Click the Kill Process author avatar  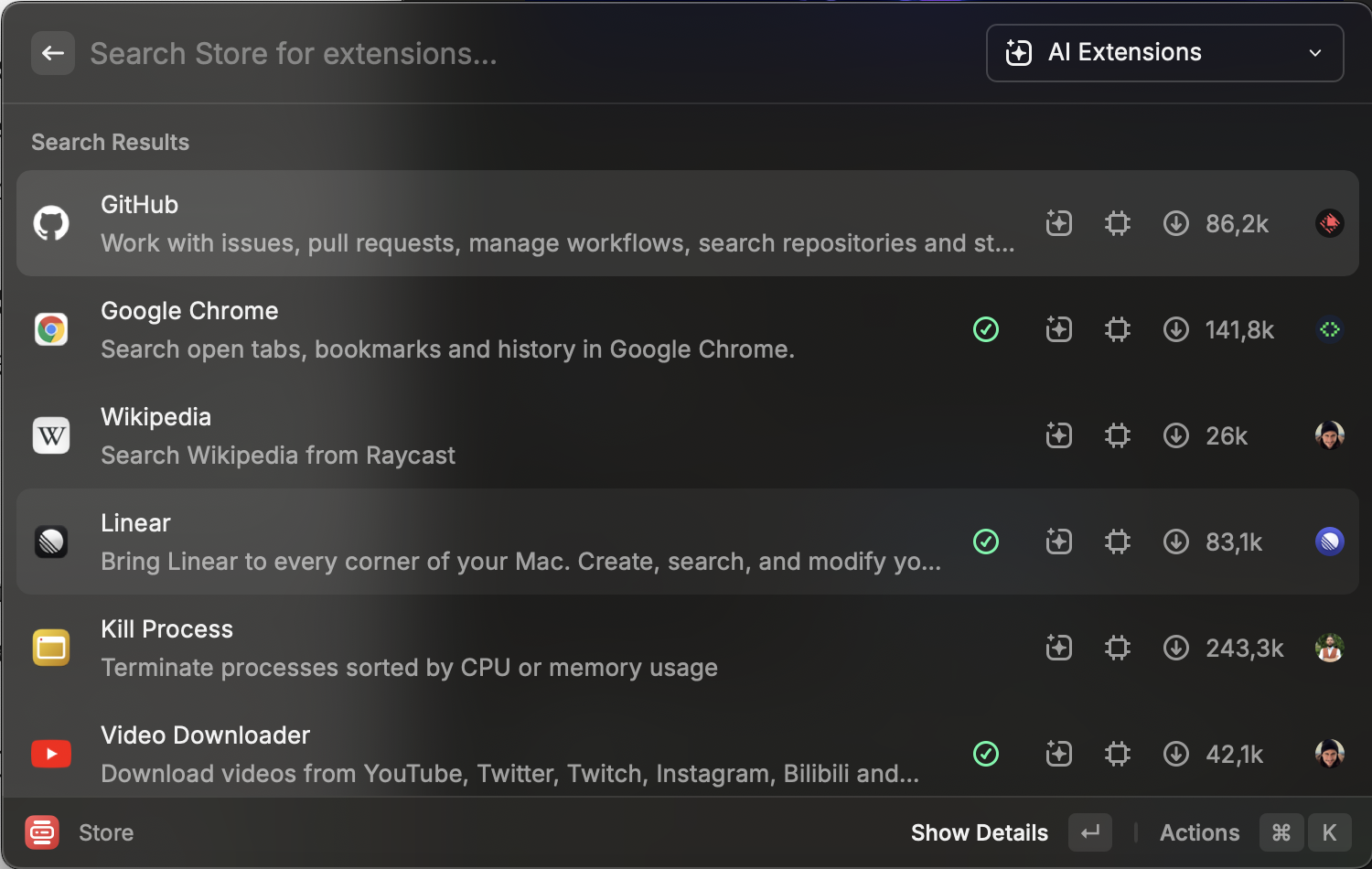tap(1330, 648)
